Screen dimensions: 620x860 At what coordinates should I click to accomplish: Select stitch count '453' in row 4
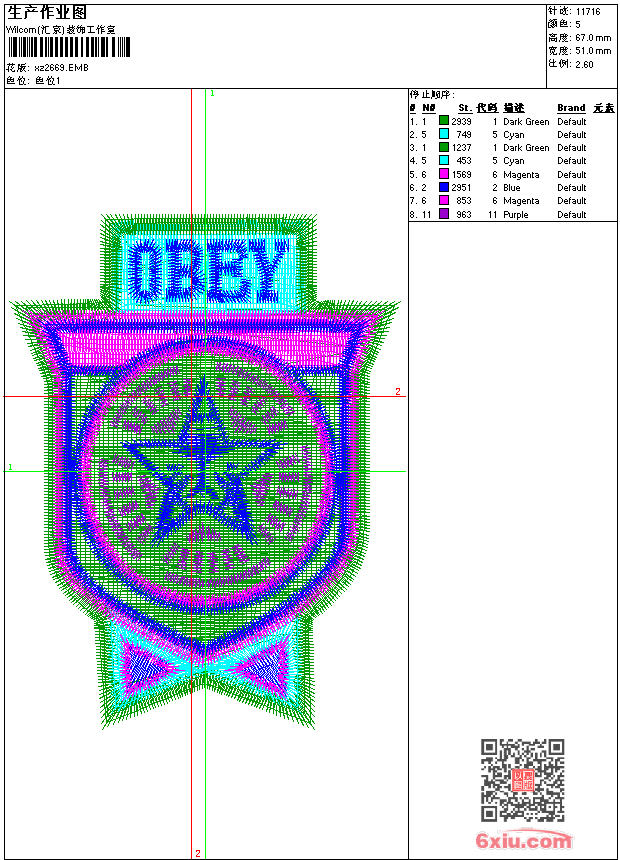tap(464, 161)
